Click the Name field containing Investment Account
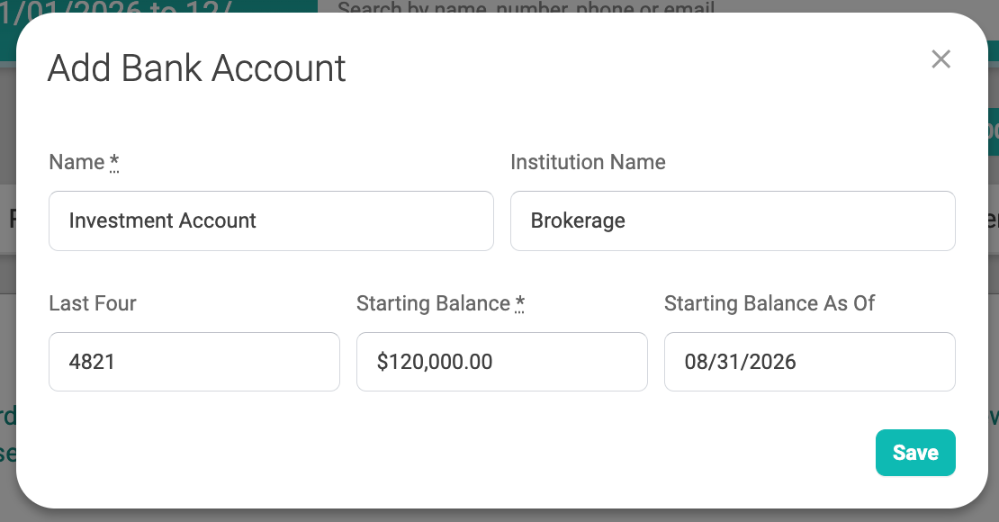This screenshot has height=522, width=999. pyautogui.click(x=271, y=221)
